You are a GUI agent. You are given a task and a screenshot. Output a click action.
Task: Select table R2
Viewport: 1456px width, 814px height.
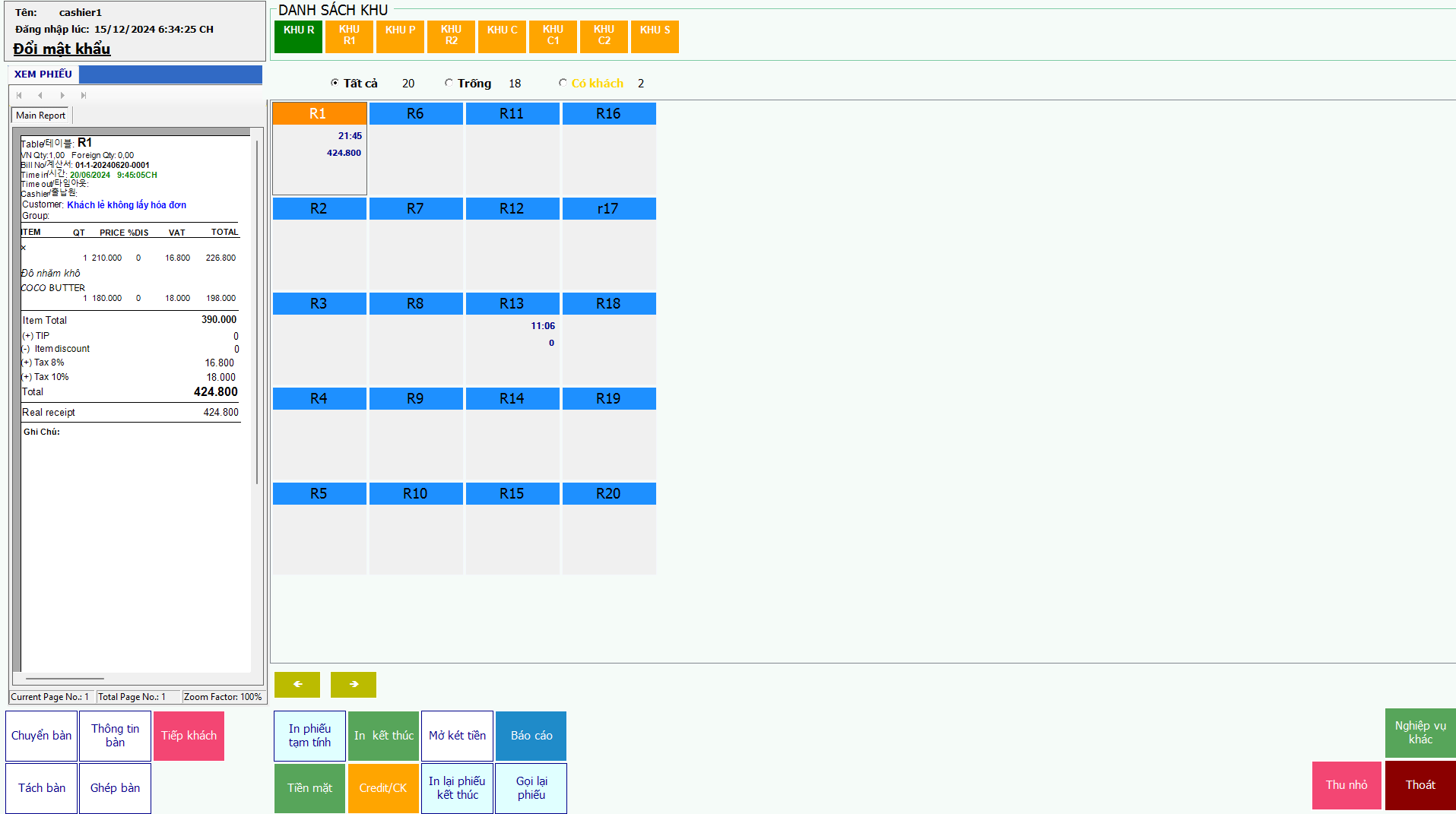pos(319,243)
